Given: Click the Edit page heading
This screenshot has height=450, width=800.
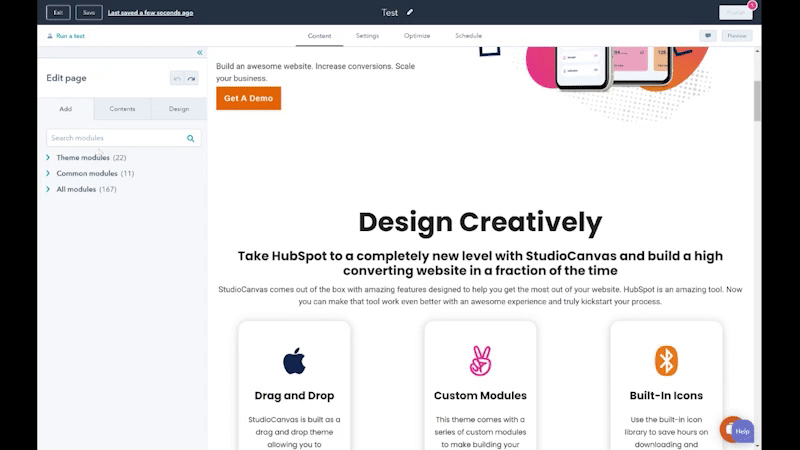Looking at the screenshot, I should (x=66, y=78).
